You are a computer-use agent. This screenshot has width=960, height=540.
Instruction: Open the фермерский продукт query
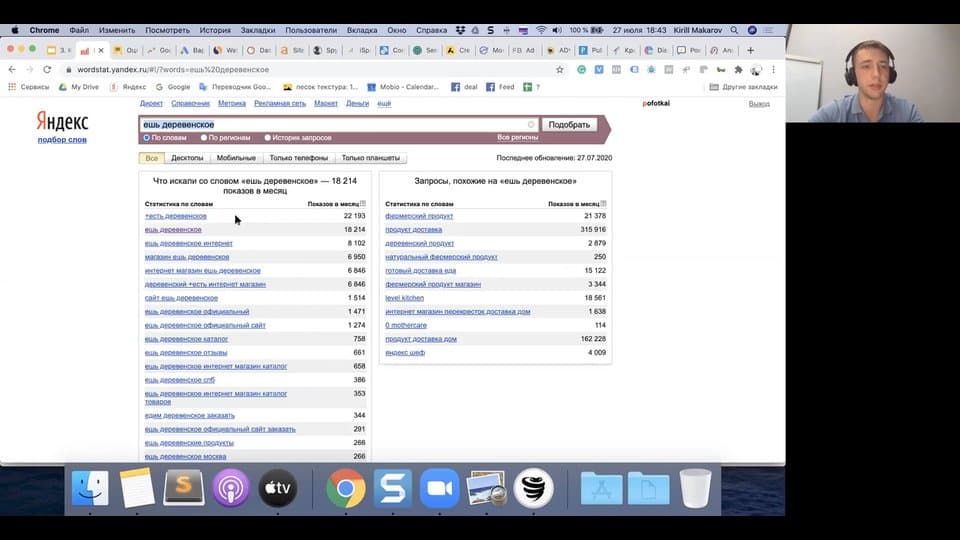pyautogui.click(x=419, y=216)
